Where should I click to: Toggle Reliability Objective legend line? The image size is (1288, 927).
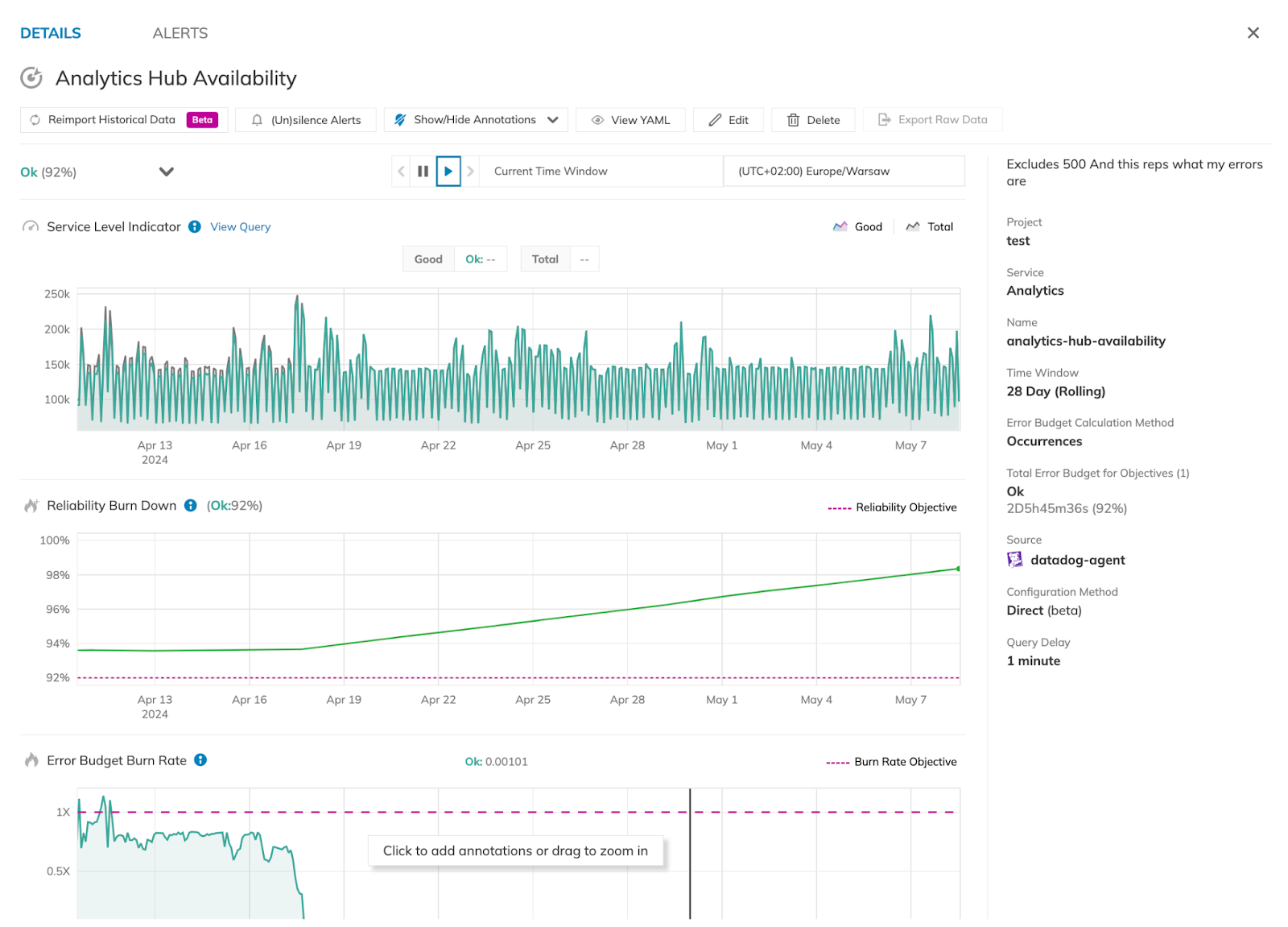coord(893,507)
